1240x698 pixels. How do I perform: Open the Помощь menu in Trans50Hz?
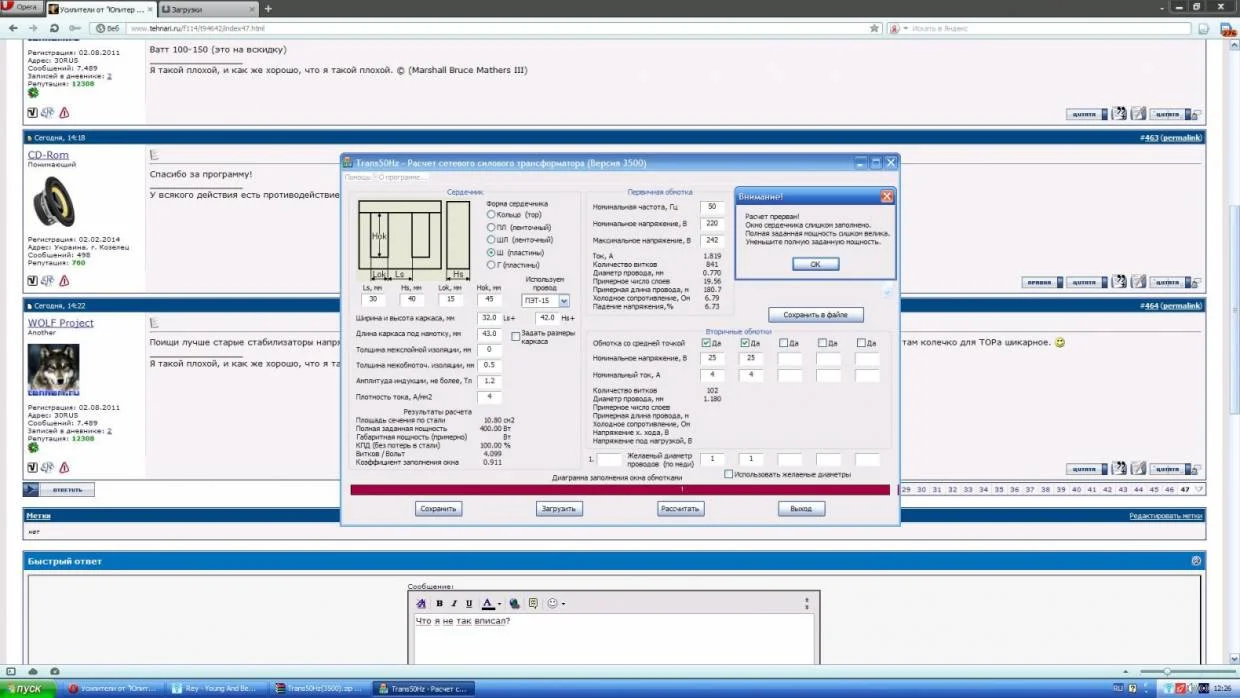[357, 177]
